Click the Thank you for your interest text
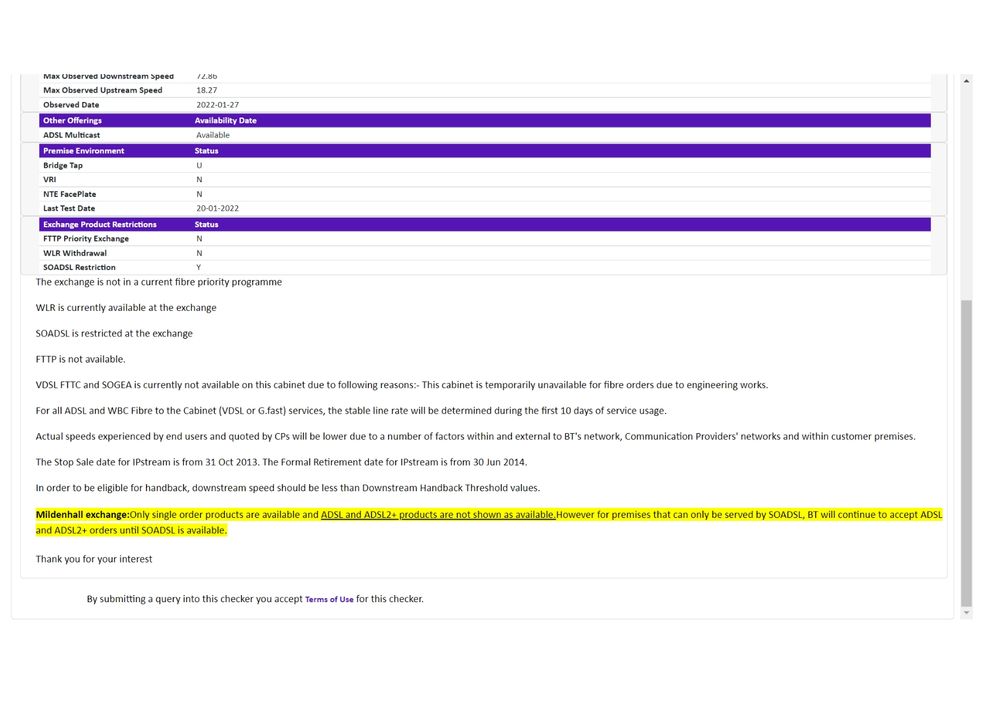 (x=94, y=559)
